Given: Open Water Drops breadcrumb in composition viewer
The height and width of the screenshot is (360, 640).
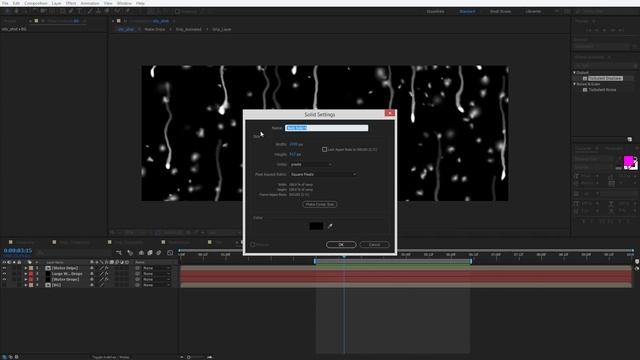Looking at the screenshot, I should pyautogui.click(x=155, y=29).
